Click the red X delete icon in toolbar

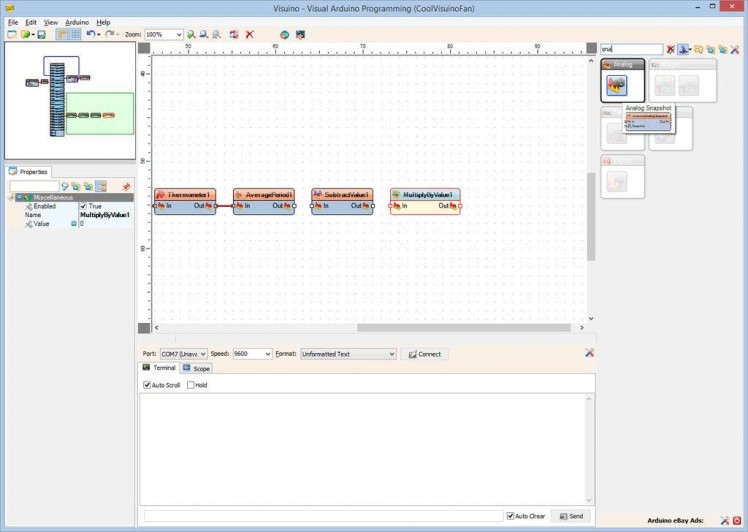tap(249, 34)
